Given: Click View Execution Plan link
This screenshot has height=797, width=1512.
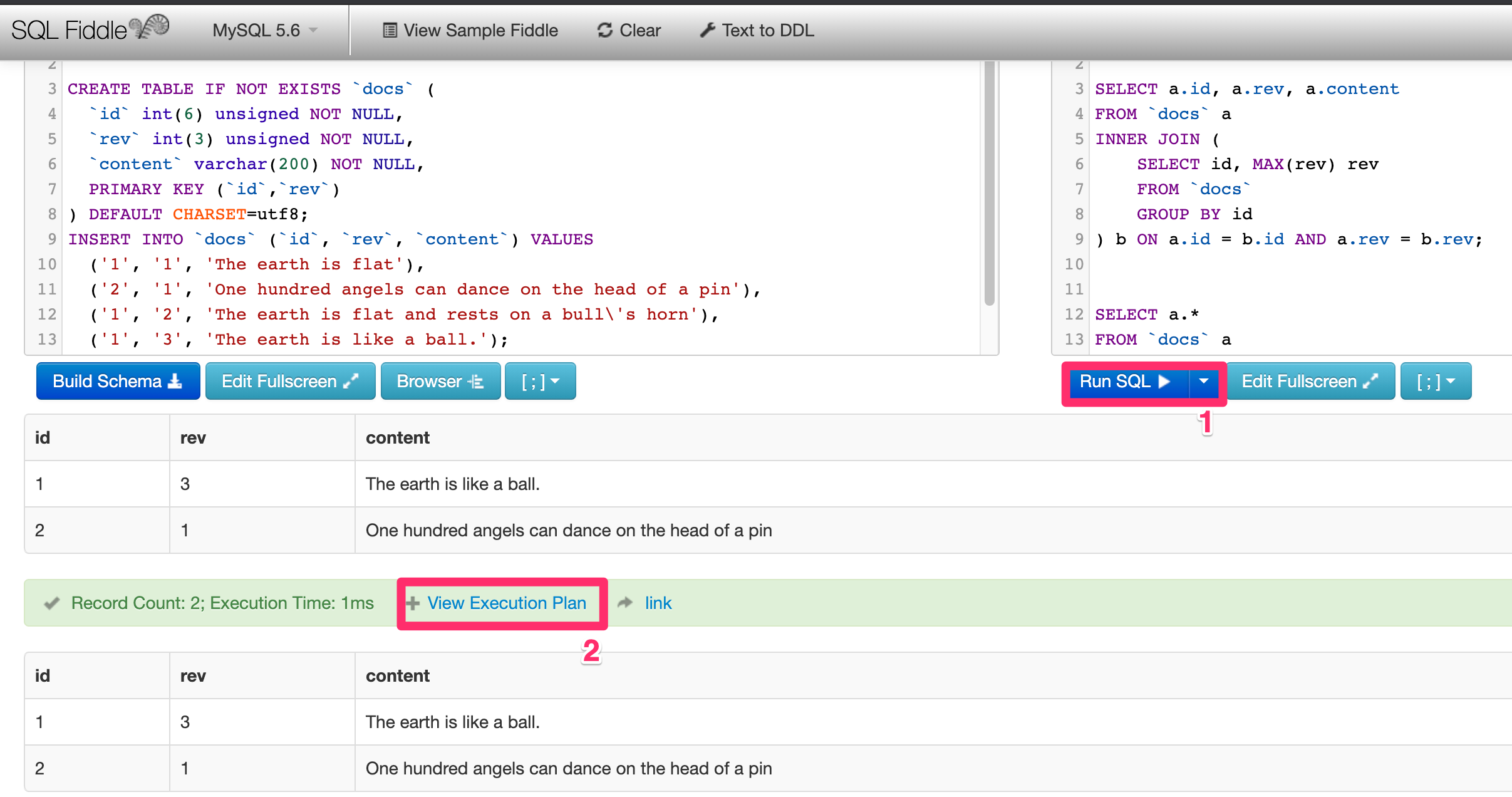Looking at the screenshot, I should pyautogui.click(x=506, y=603).
